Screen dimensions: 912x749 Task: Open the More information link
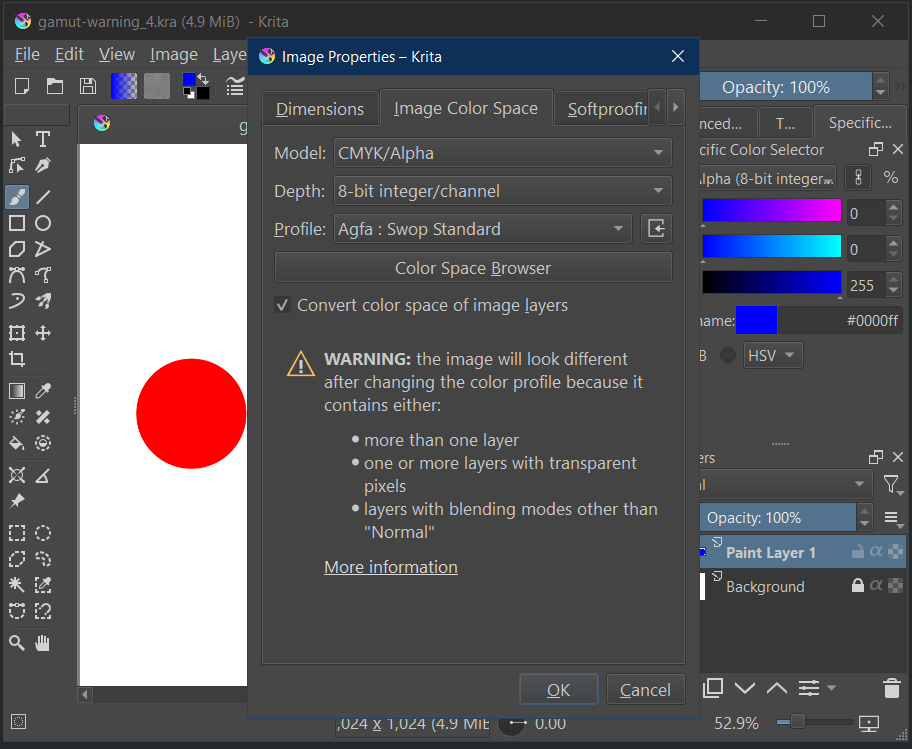[391, 567]
